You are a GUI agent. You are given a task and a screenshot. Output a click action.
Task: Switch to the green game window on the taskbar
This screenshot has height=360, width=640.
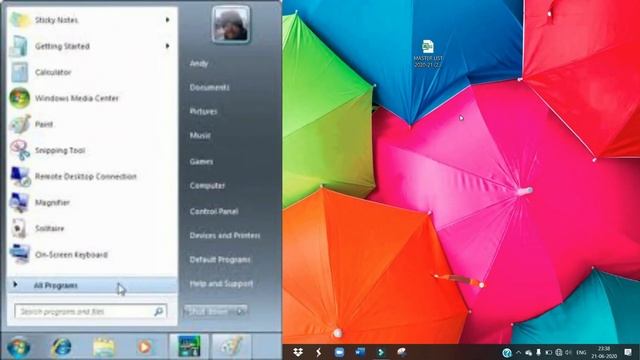(x=189, y=346)
